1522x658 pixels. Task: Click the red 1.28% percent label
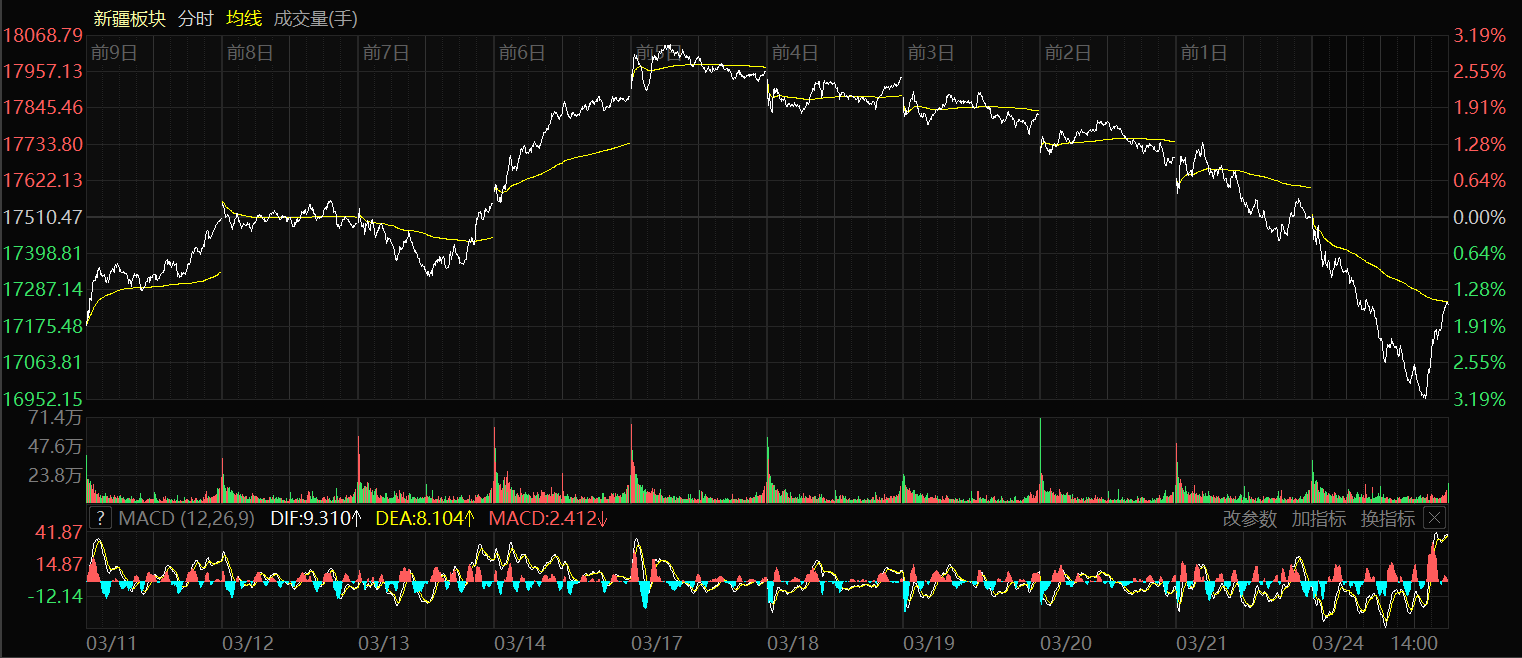(x=1479, y=144)
